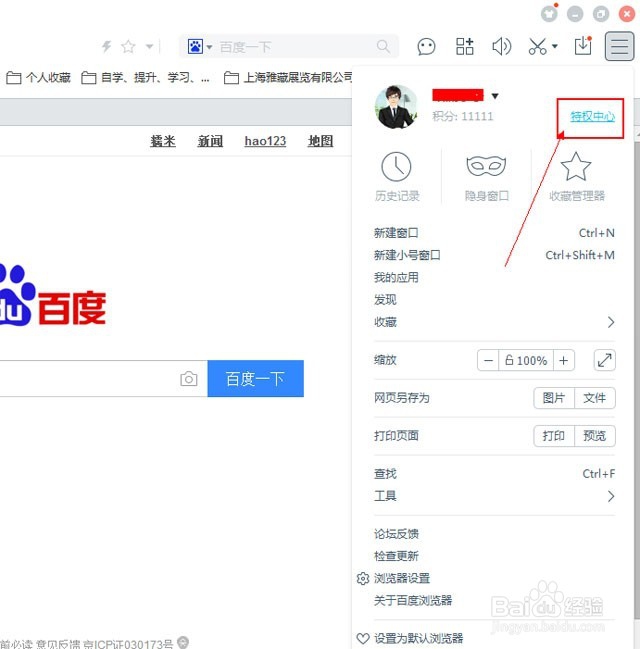Open the 地图 link
Viewport: 640px width, 649px height.
(320, 141)
